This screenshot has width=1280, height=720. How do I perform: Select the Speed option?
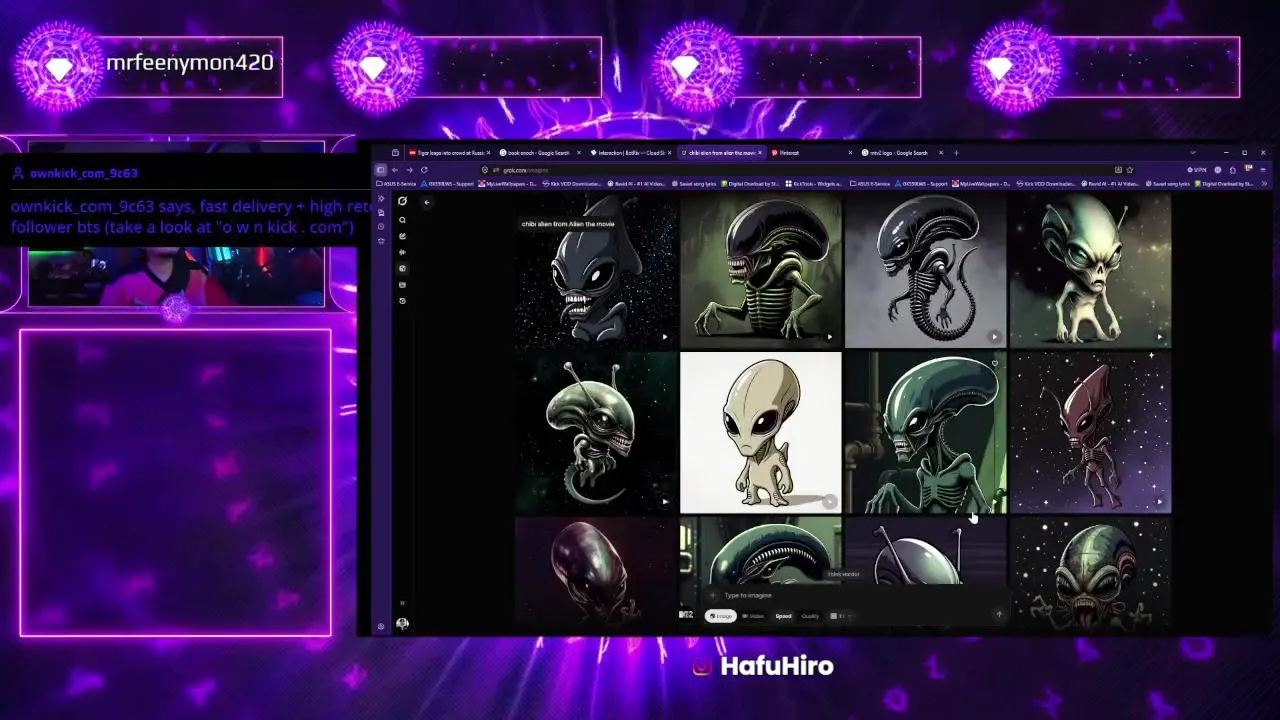[x=783, y=616]
